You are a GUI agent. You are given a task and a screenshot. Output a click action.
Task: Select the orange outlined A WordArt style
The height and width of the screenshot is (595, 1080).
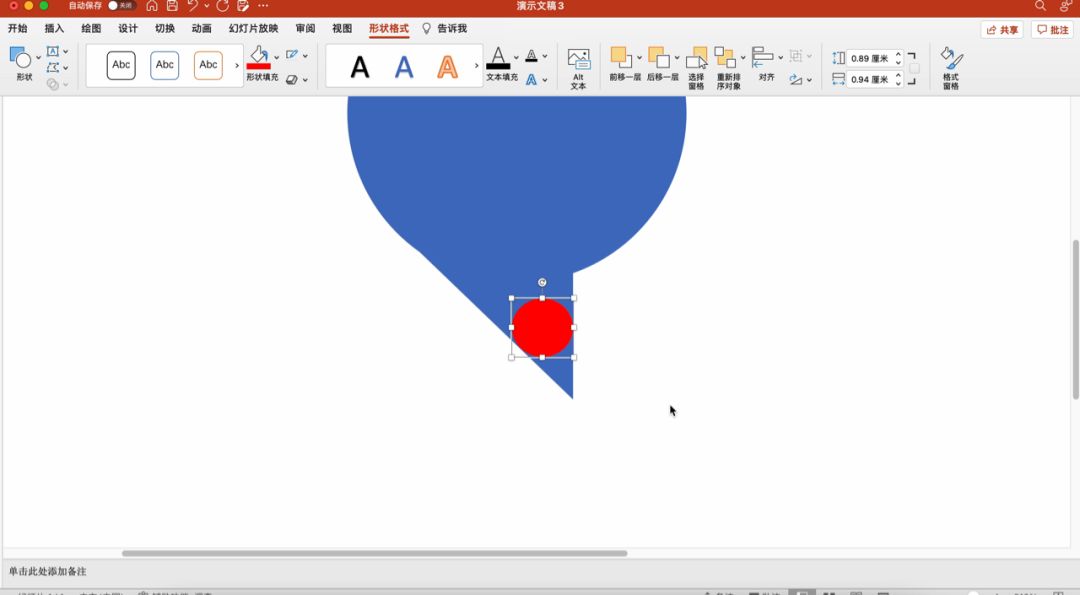coord(448,67)
